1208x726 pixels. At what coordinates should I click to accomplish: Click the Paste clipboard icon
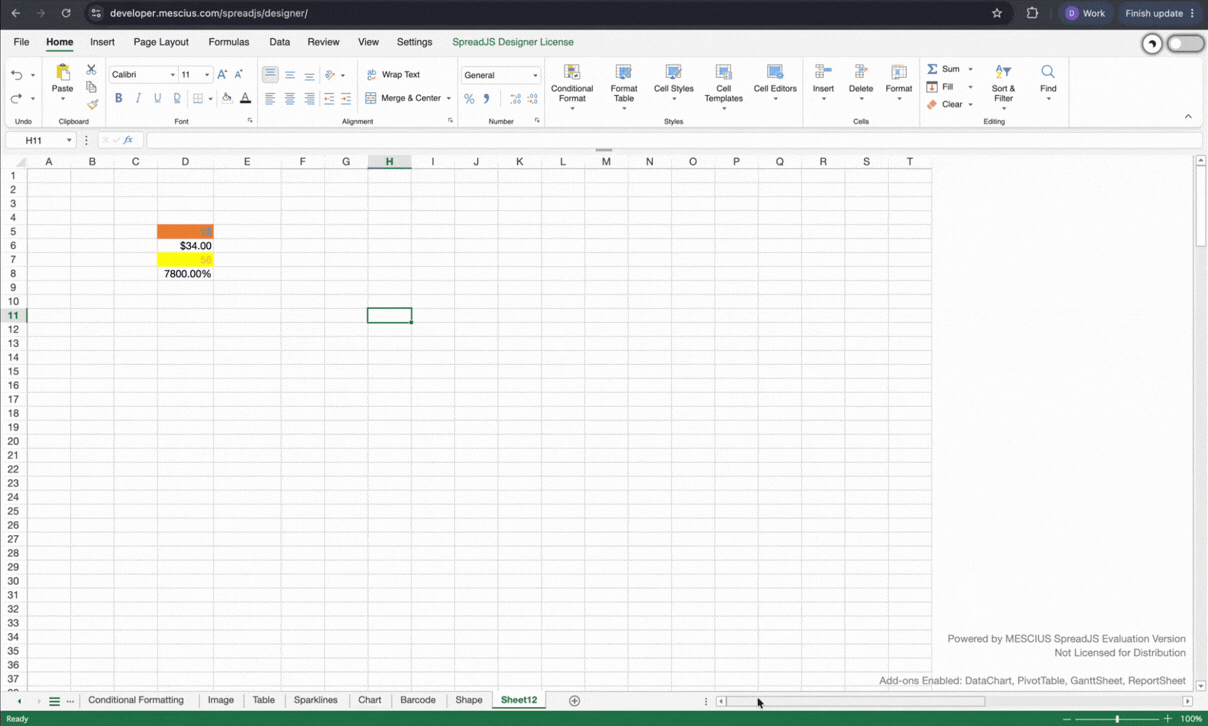click(x=62, y=72)
